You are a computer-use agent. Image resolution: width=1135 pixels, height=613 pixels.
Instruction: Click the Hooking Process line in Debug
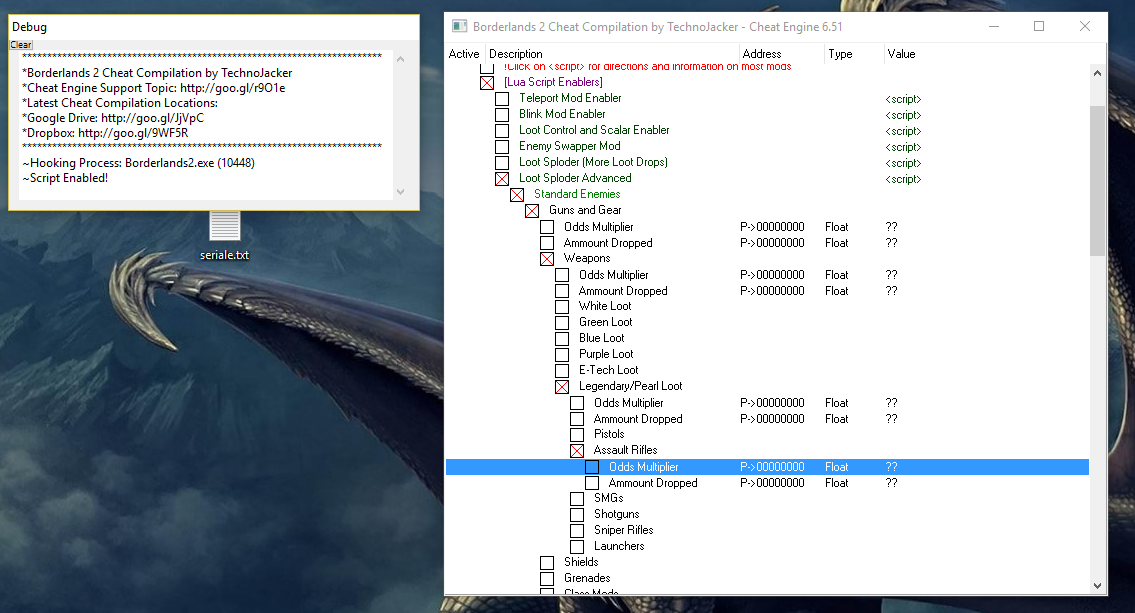coord(138,163)
